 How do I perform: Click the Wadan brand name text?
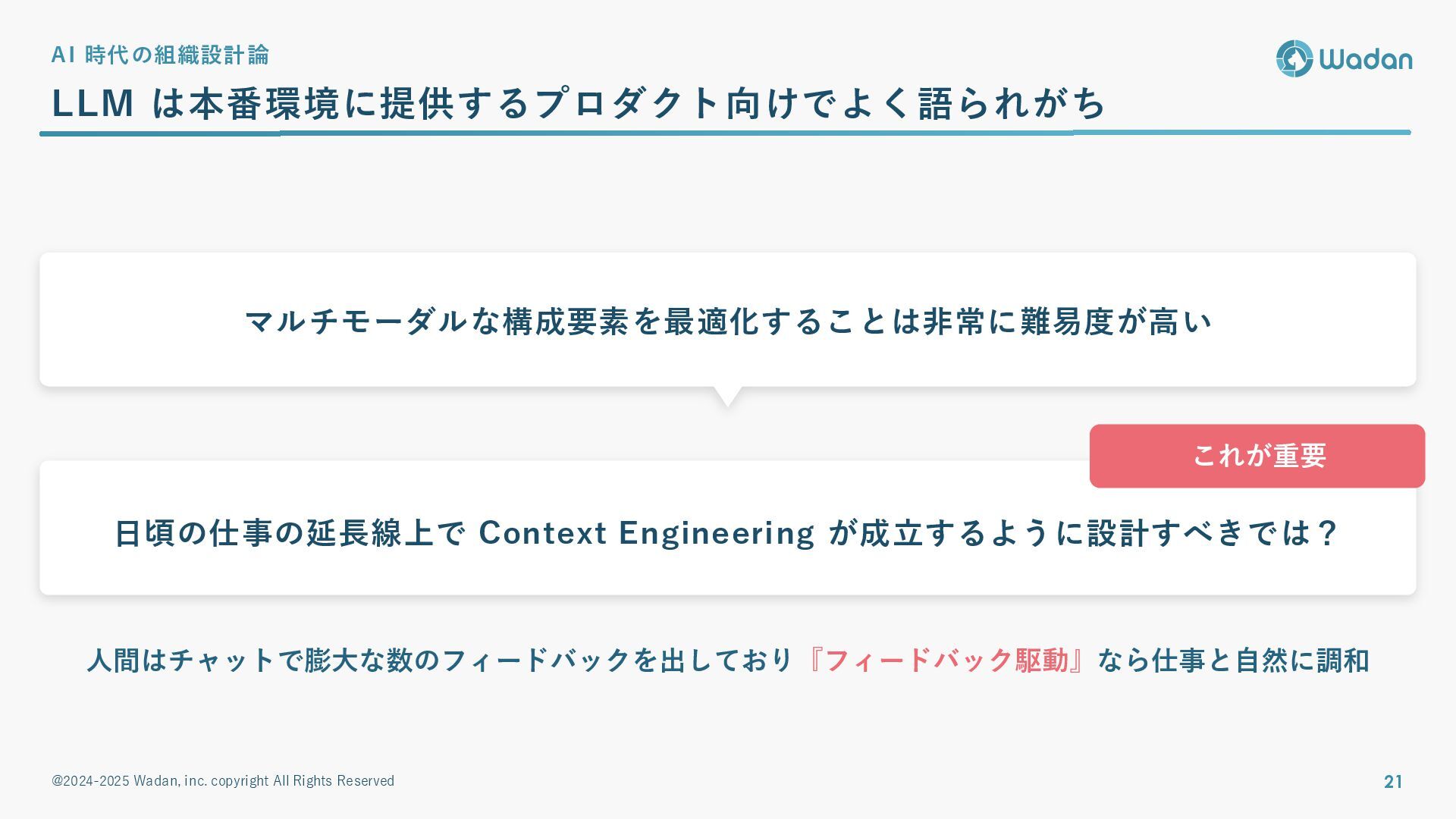(x=1366, y=59)
